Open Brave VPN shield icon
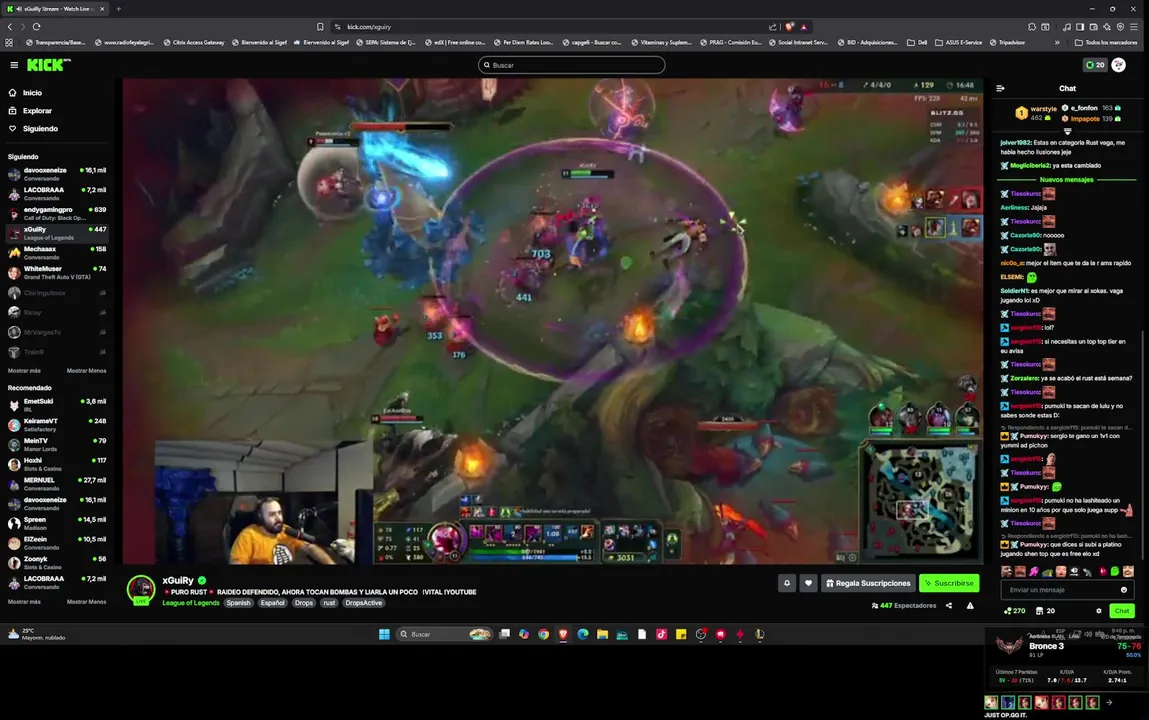The height and width of the screenshot is (720, 1149). tap(1120, 27)
